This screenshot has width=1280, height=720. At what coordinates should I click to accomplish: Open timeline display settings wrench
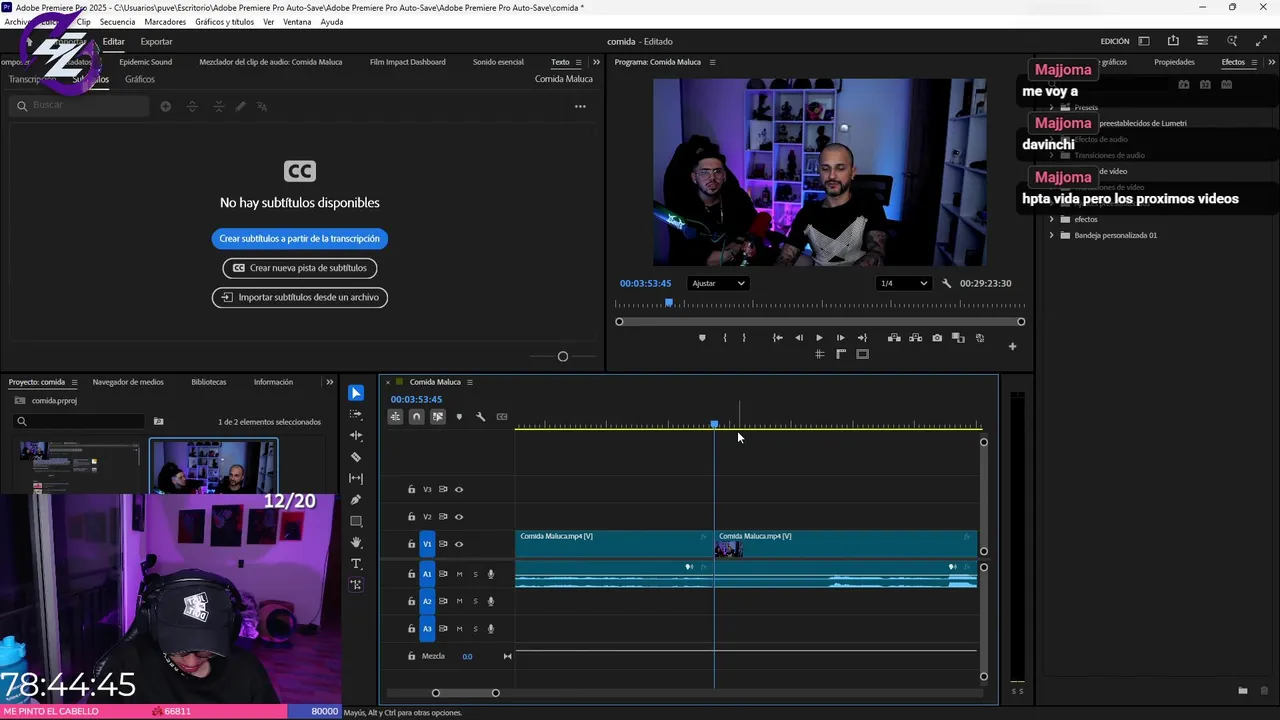point(480,417)
